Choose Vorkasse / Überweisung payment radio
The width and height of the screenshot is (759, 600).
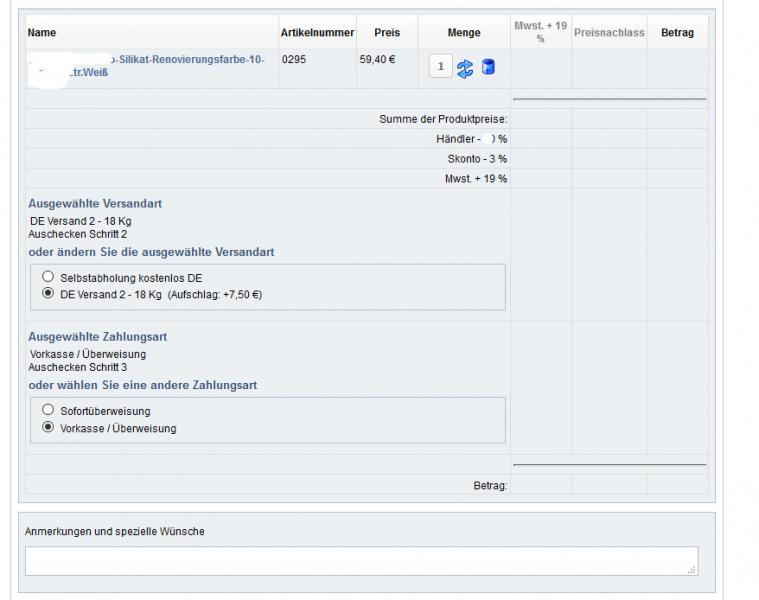(x=47, y=428)
